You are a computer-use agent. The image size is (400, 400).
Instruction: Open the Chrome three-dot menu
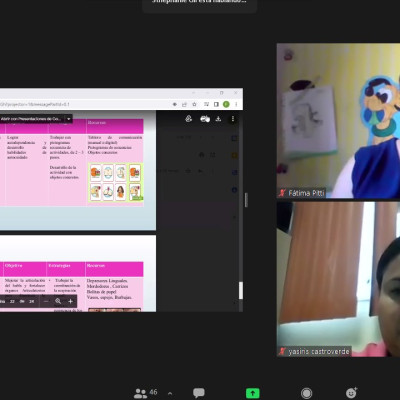(236, 104)
